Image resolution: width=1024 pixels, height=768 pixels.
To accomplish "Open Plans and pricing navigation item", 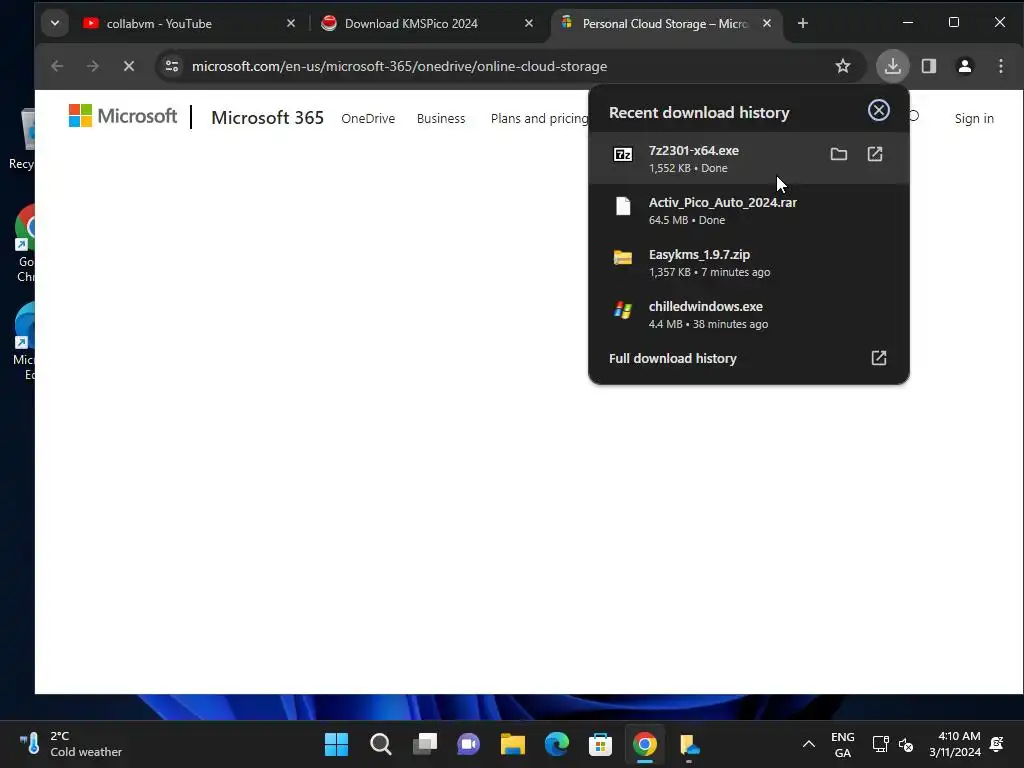I will point(539,118).
